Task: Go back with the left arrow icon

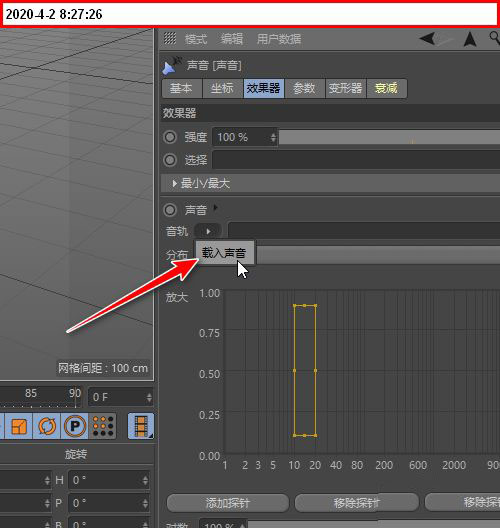Action: [x=428, y=38]
